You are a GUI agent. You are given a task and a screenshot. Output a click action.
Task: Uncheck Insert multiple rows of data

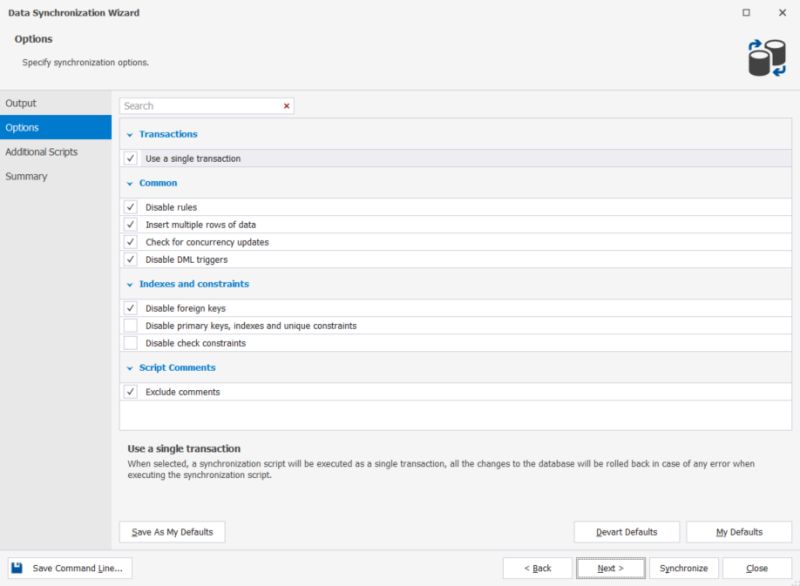tap(130, 224)
